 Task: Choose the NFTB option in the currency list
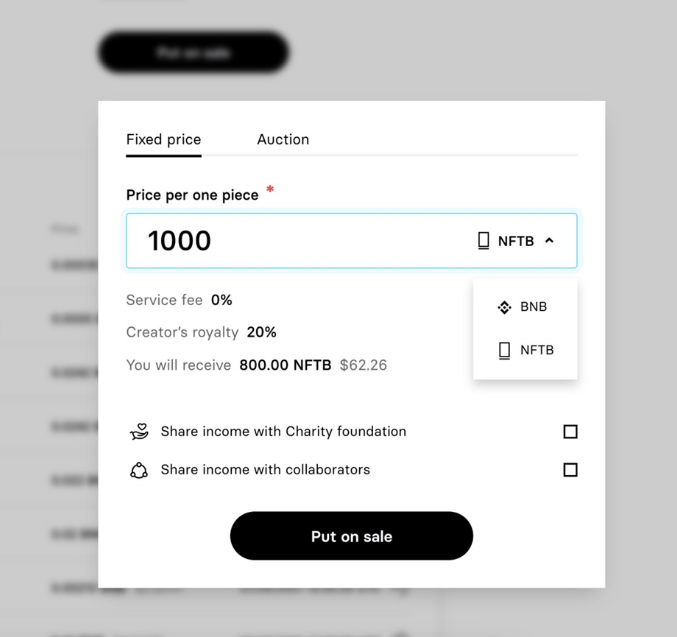coord(536,350)
